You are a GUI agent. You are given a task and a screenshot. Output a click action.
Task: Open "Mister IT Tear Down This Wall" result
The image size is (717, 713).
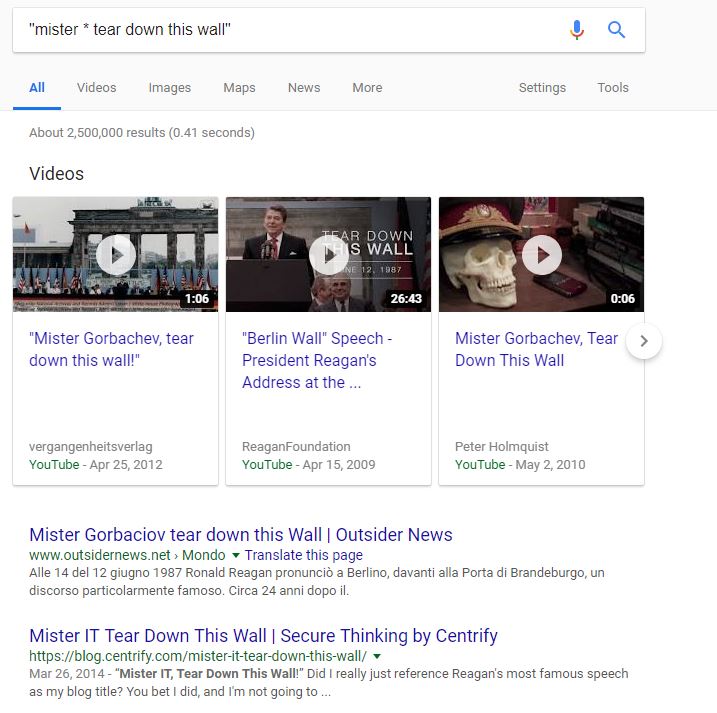tap(263, 635)
